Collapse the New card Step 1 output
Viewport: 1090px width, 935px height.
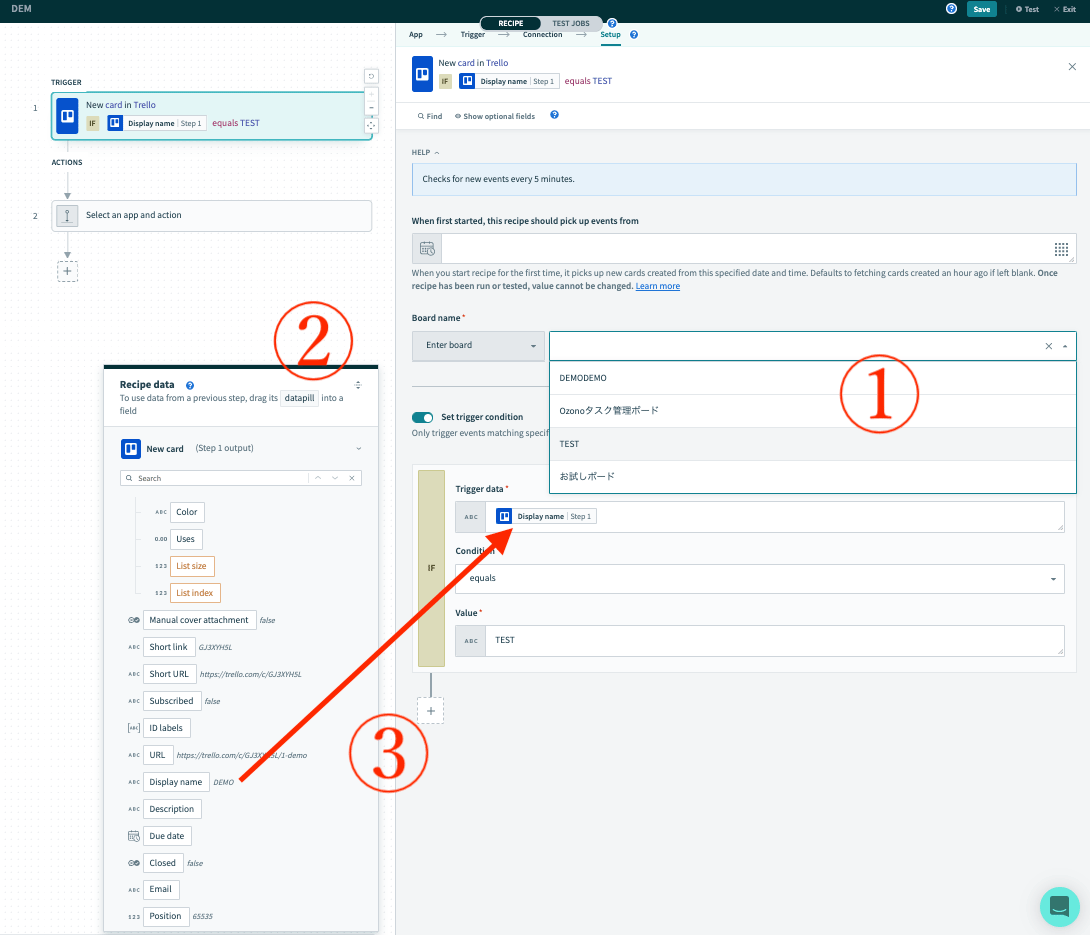(x=359, y=449)
